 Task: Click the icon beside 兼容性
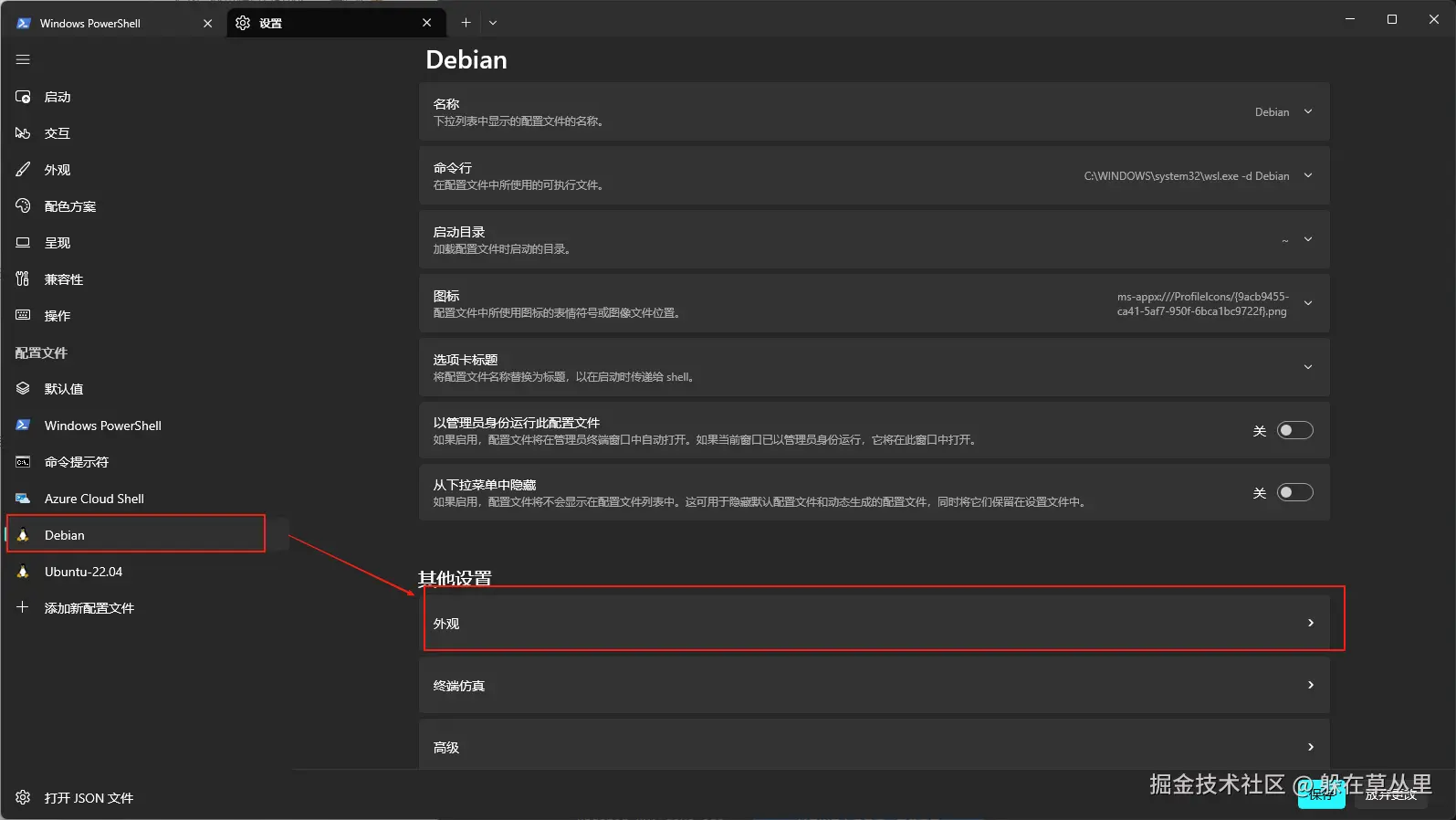[23, 279]
